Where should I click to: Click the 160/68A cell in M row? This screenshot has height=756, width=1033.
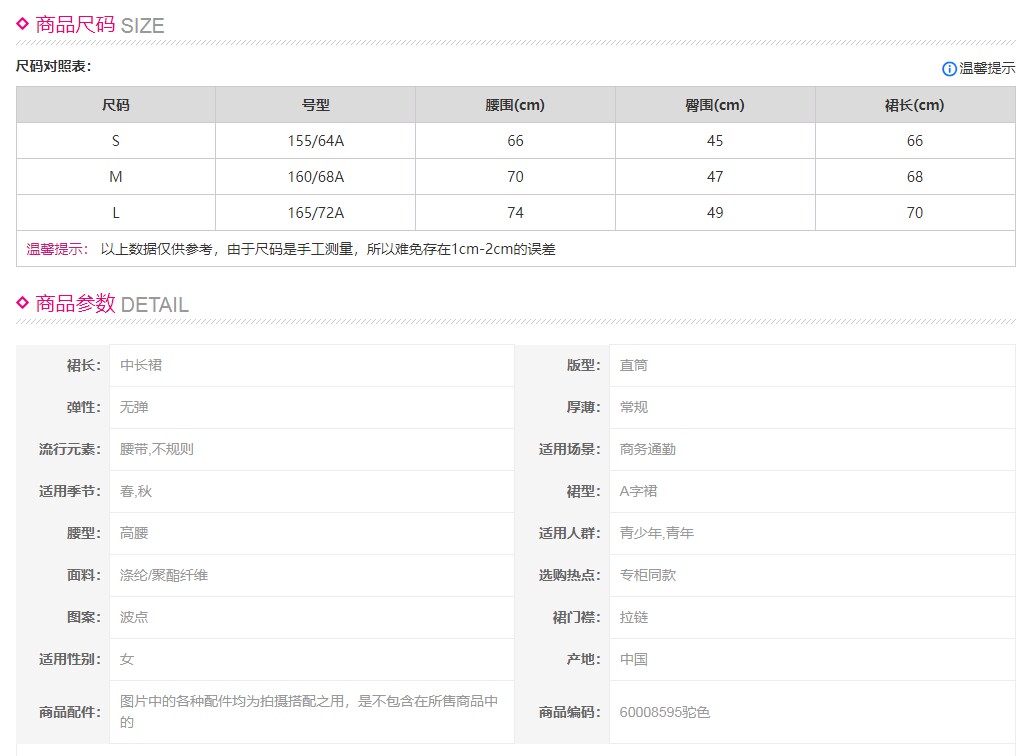click(x=315, y=177)
